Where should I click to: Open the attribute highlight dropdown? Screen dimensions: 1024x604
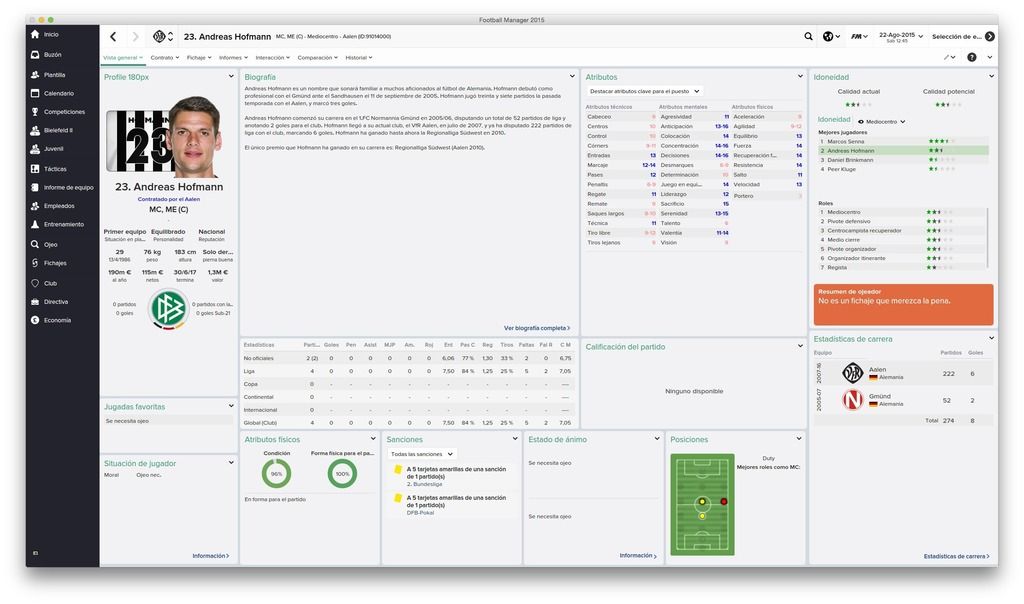click(644, 91)
